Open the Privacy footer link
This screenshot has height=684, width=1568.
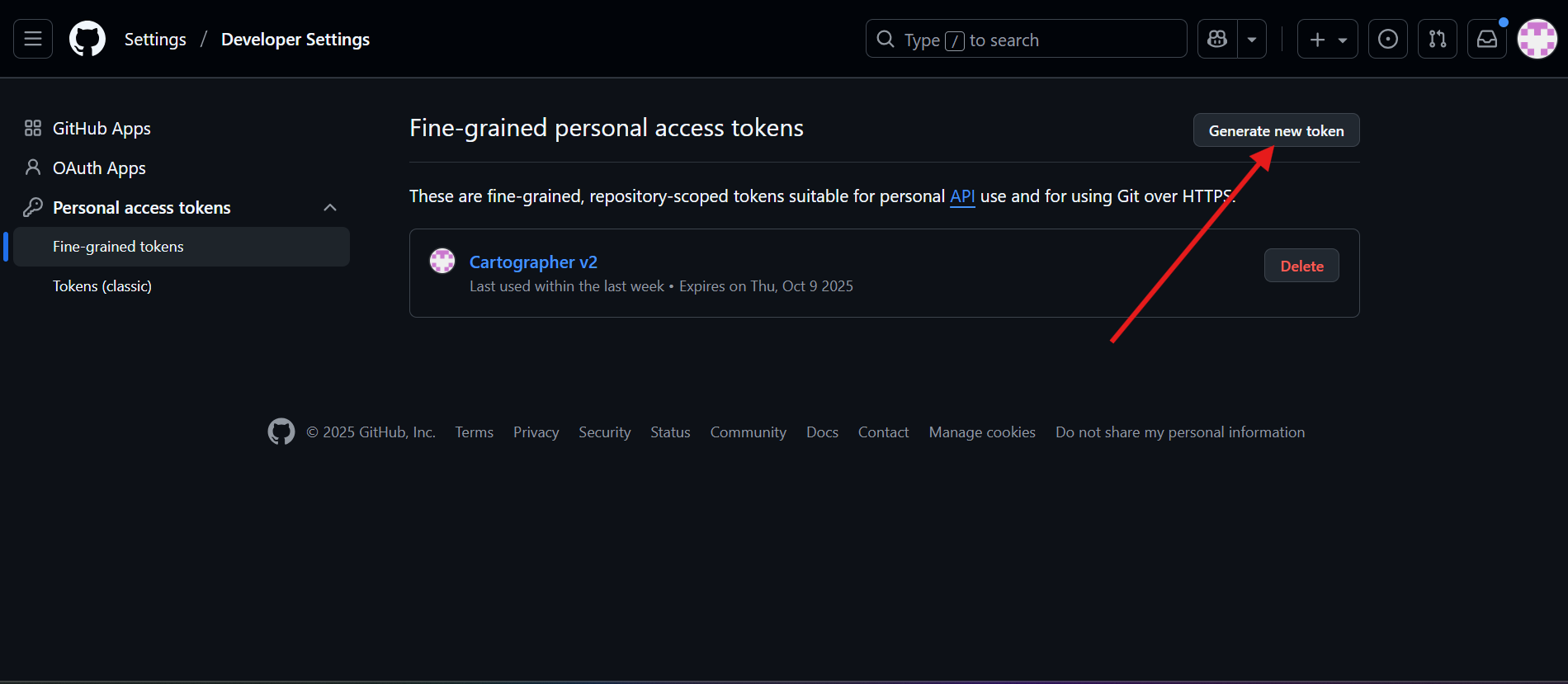tap(536, 432)
